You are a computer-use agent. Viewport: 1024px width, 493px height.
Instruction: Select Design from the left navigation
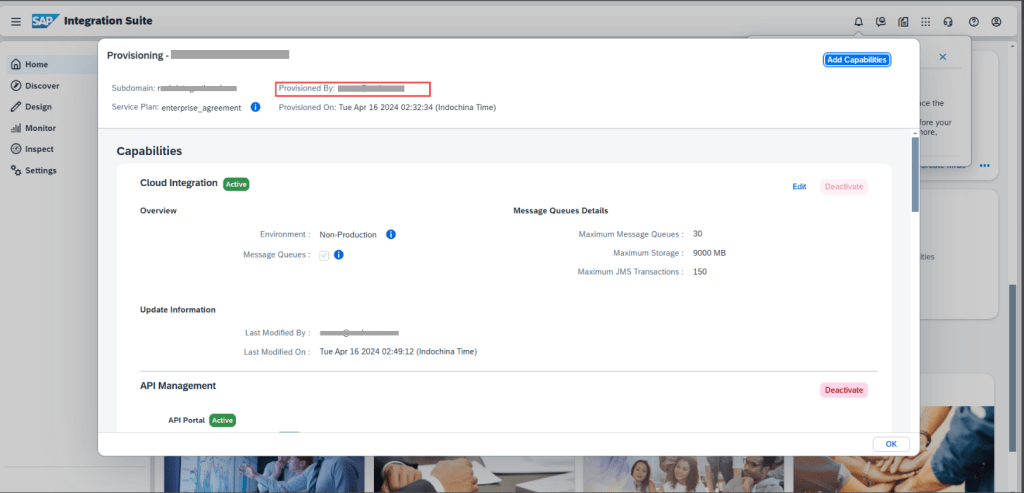pos(38,107)
